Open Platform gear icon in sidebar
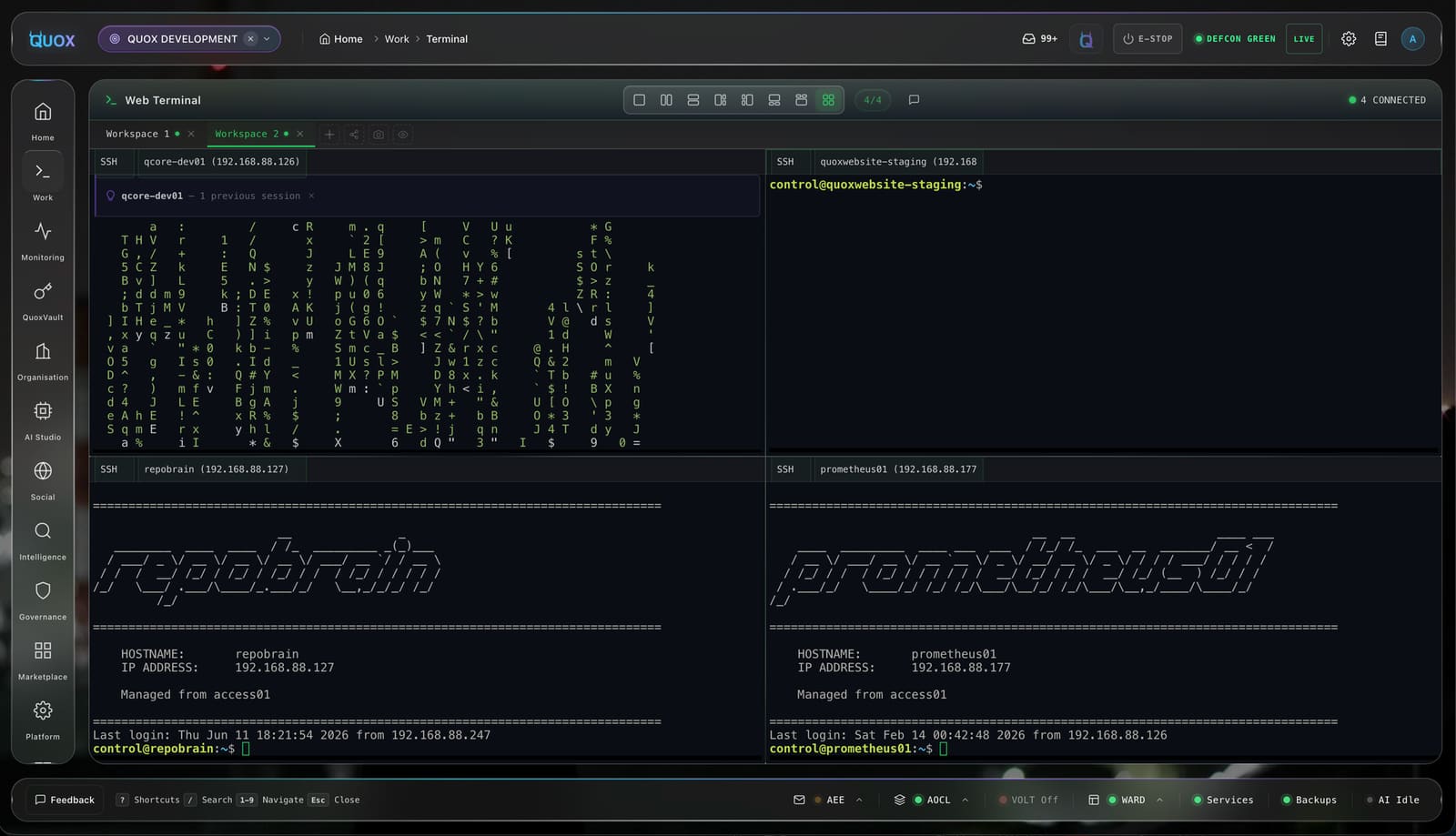 tap(43, 720)
